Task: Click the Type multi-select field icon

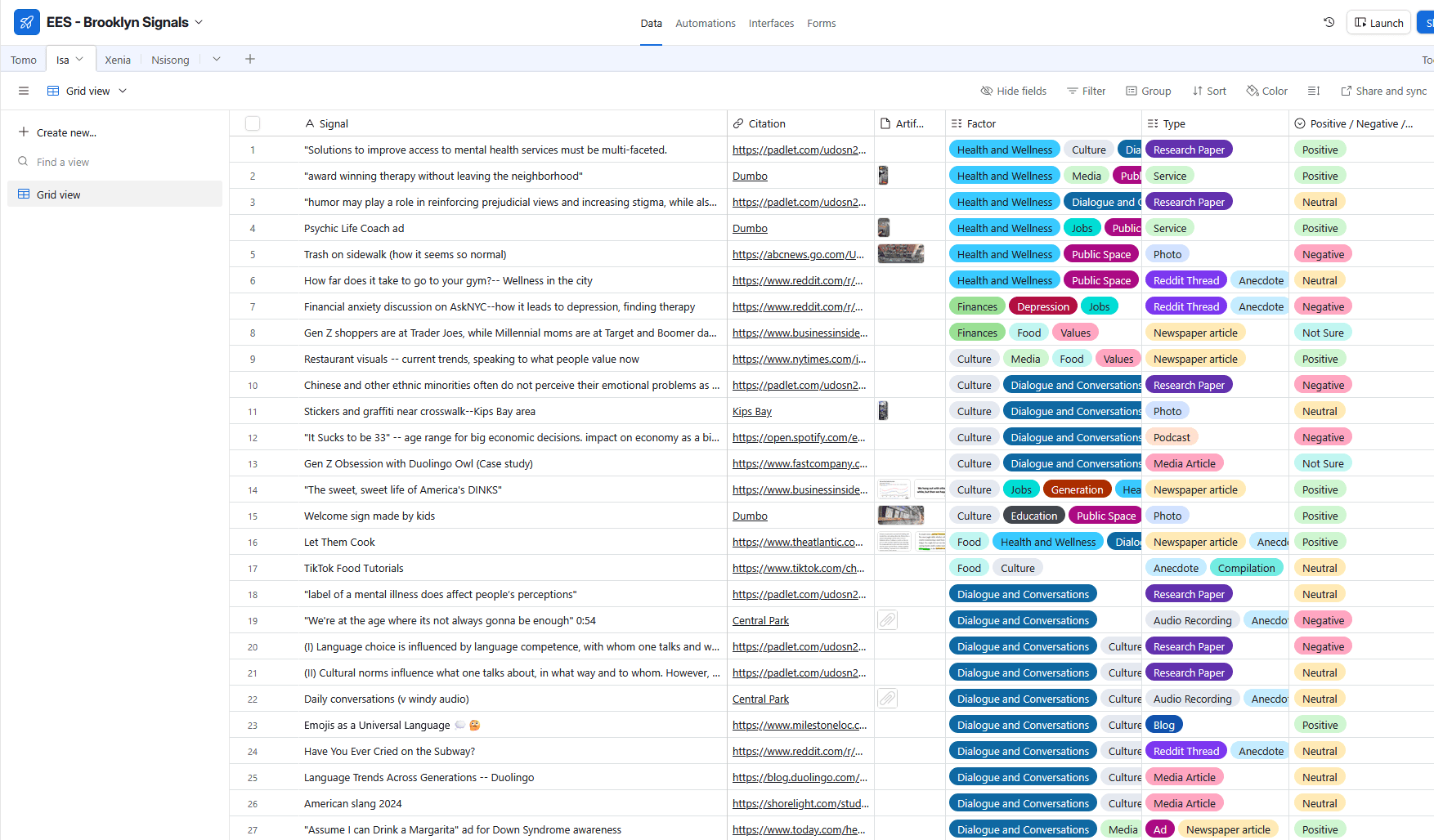Action: [1153, 123]
